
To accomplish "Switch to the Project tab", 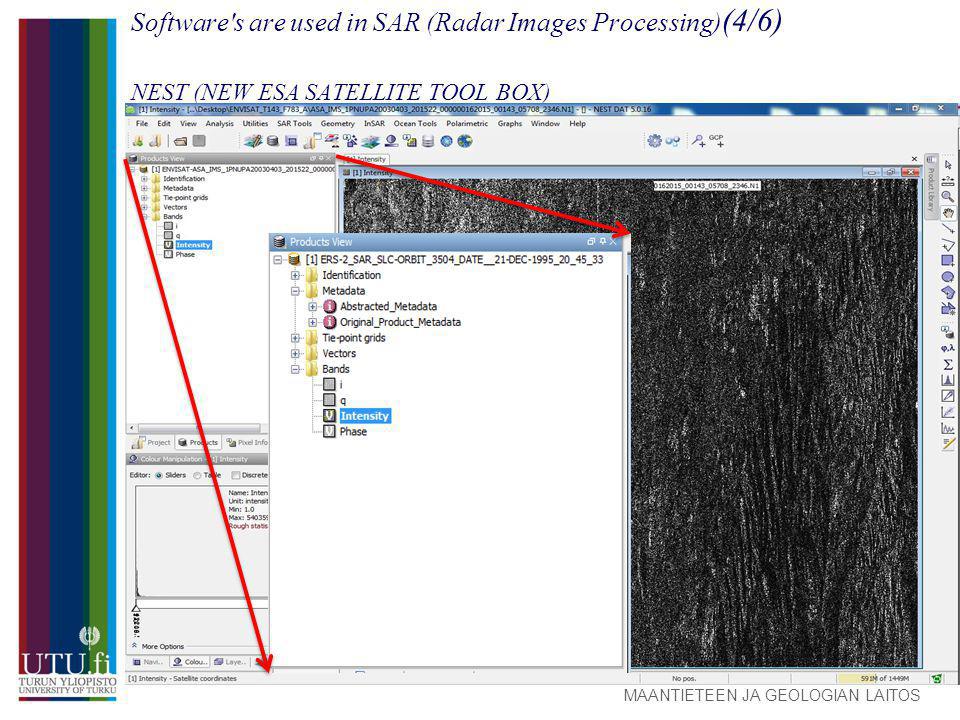I will (x=152, y=442).
